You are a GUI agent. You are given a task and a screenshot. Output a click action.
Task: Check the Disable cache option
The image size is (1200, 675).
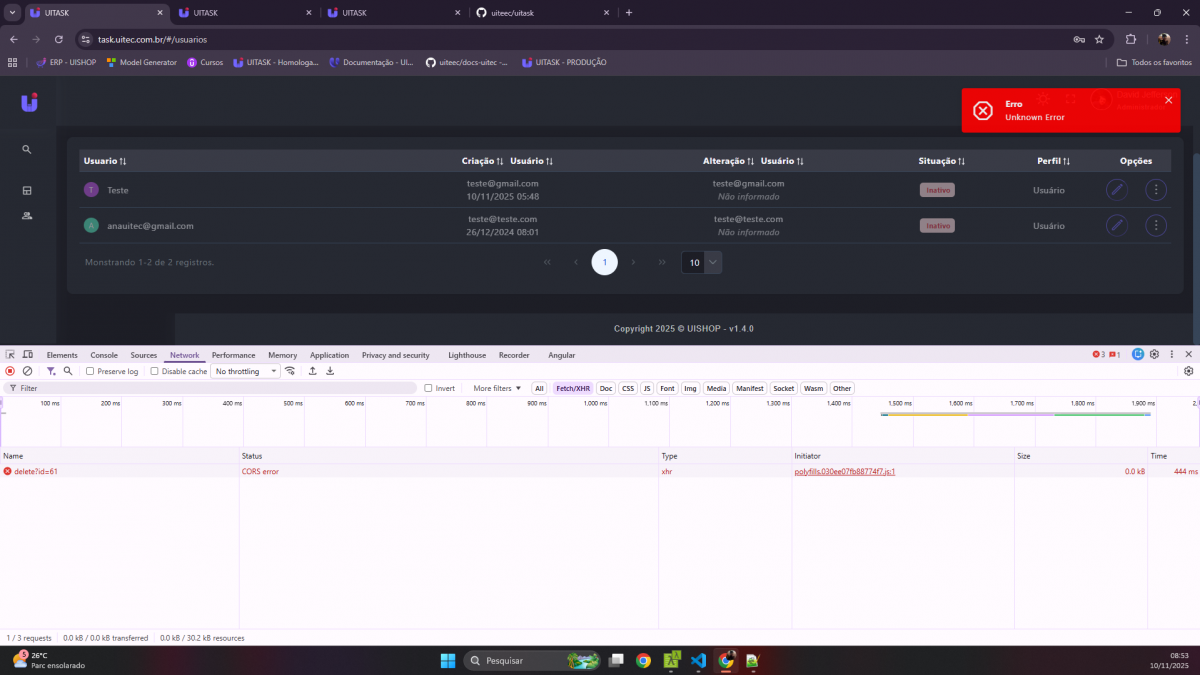(x=155, y=371)
